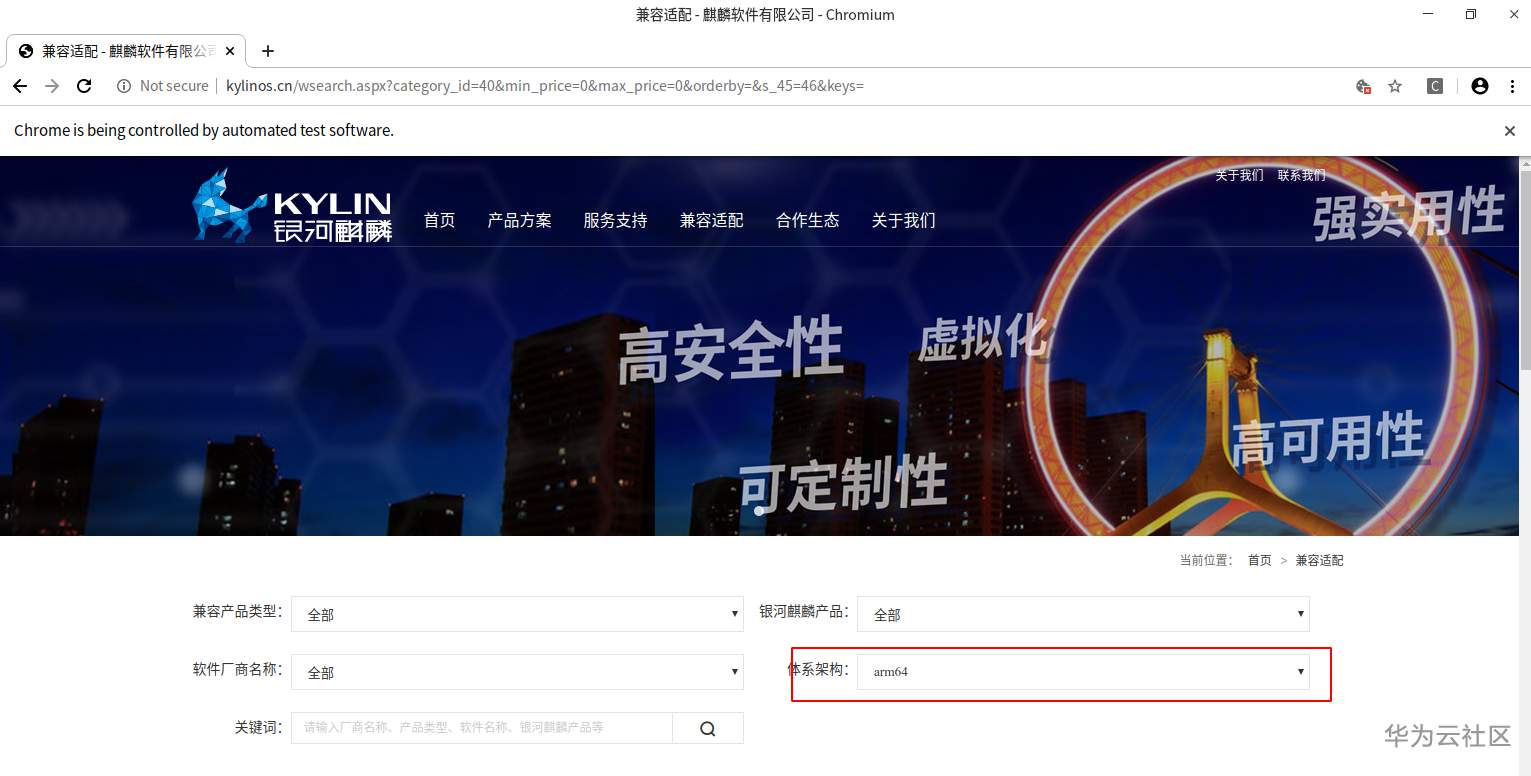Open the 合作生态 navigation item
1531x776 pixels.
click(x=807, y=220)
